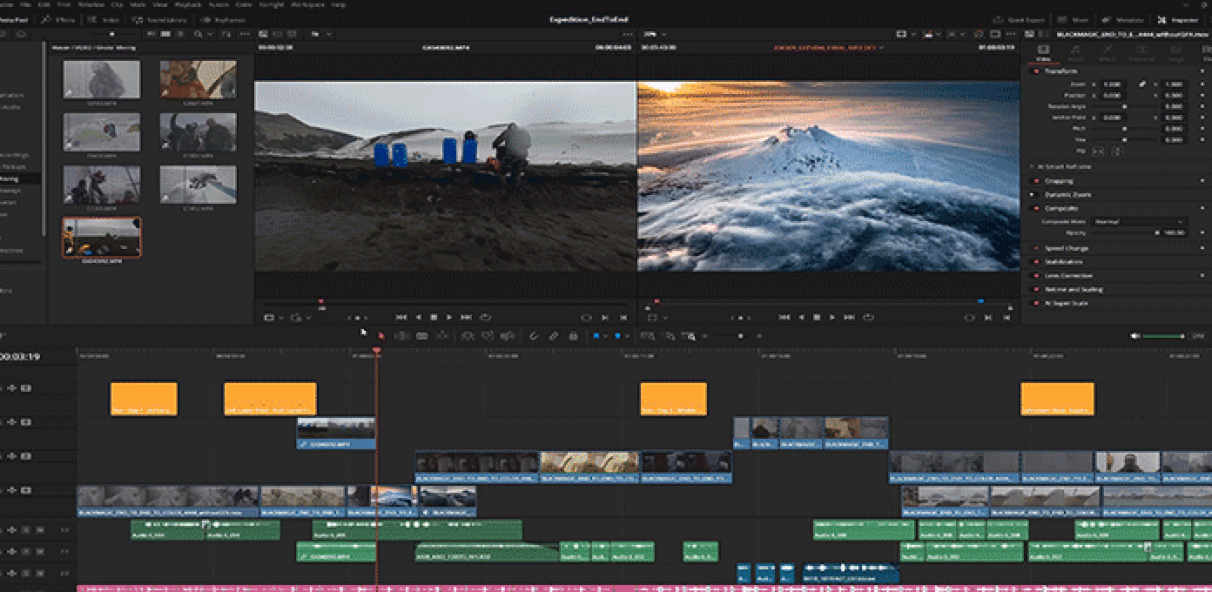Viewport: 1212px width, 592px height.
Task: Enable the Stabilization setting in the Inspector
Action: [x=1034, y=262]
